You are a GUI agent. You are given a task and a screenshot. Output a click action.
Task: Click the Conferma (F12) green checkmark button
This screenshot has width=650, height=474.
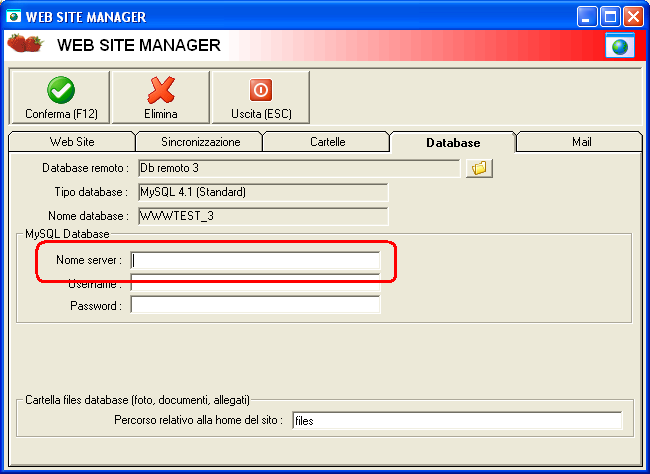[x=61, y=97]
